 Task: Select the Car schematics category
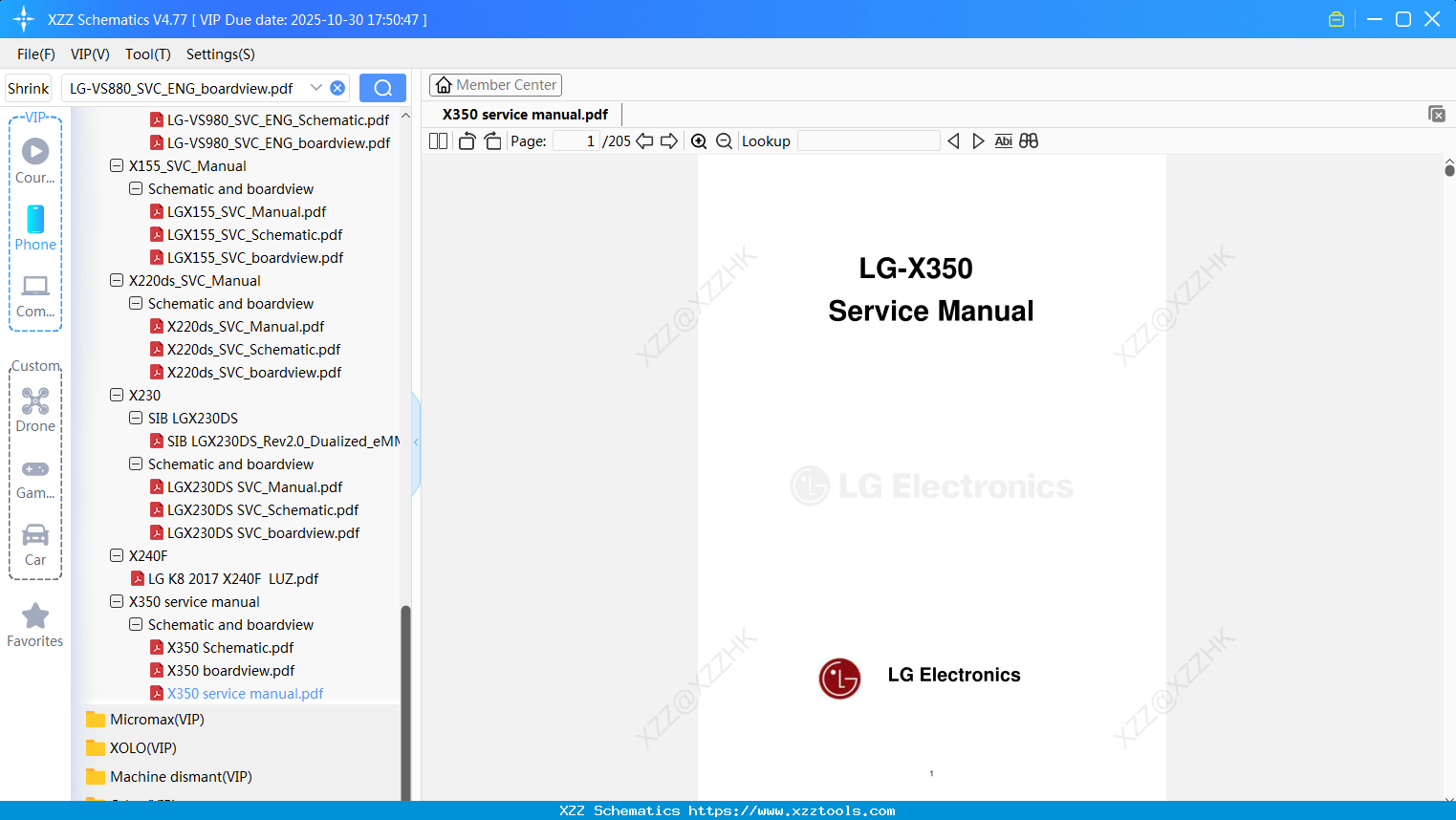click(34, 543)
